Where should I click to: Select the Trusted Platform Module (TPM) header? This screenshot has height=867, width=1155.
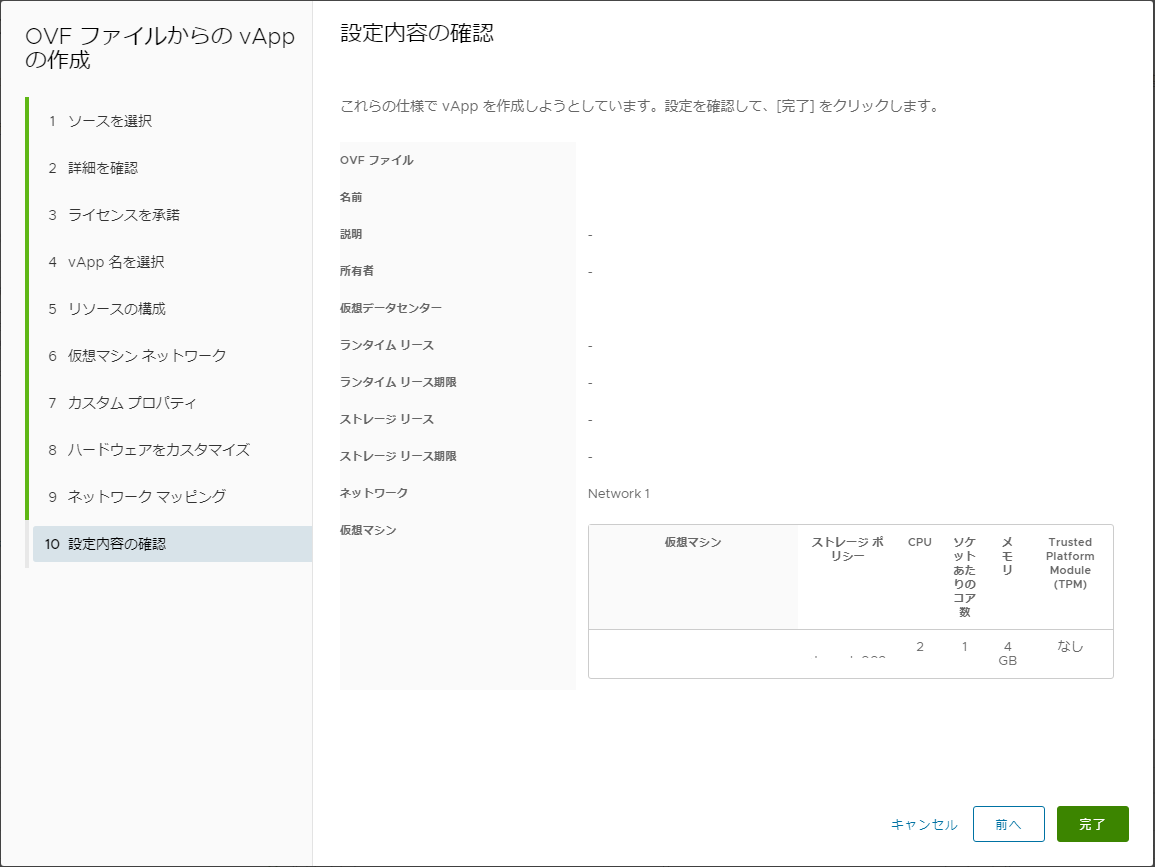1070,563
